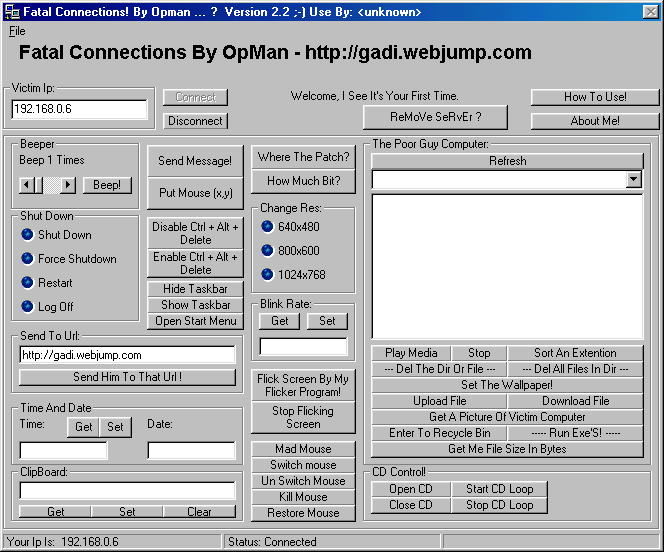Open the How To Use! help button

pos(595,97)
